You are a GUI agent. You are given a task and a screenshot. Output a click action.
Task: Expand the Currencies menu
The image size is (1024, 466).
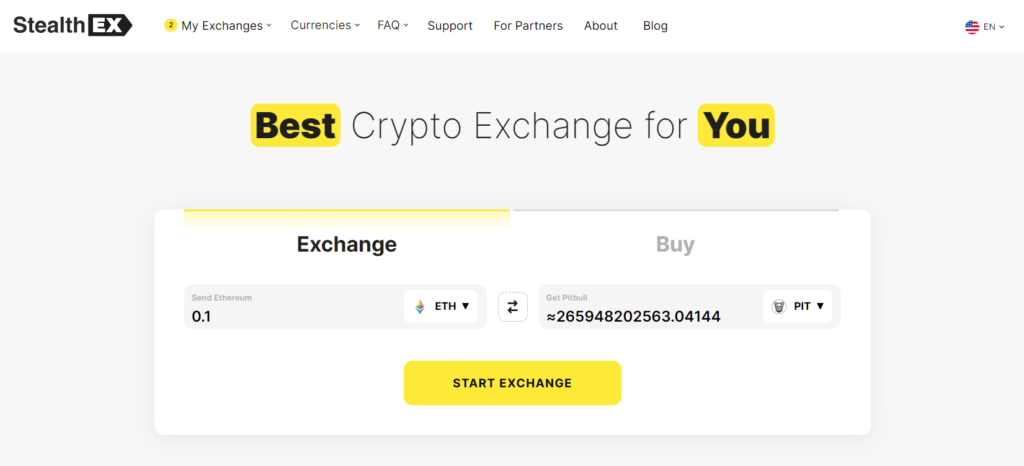coord(325,25)
